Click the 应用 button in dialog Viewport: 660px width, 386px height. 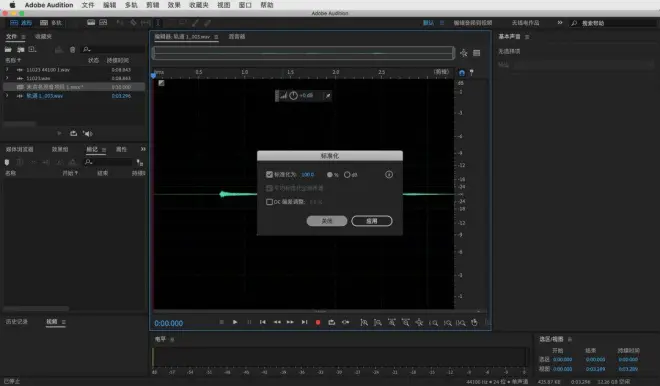tap(372, 221)
